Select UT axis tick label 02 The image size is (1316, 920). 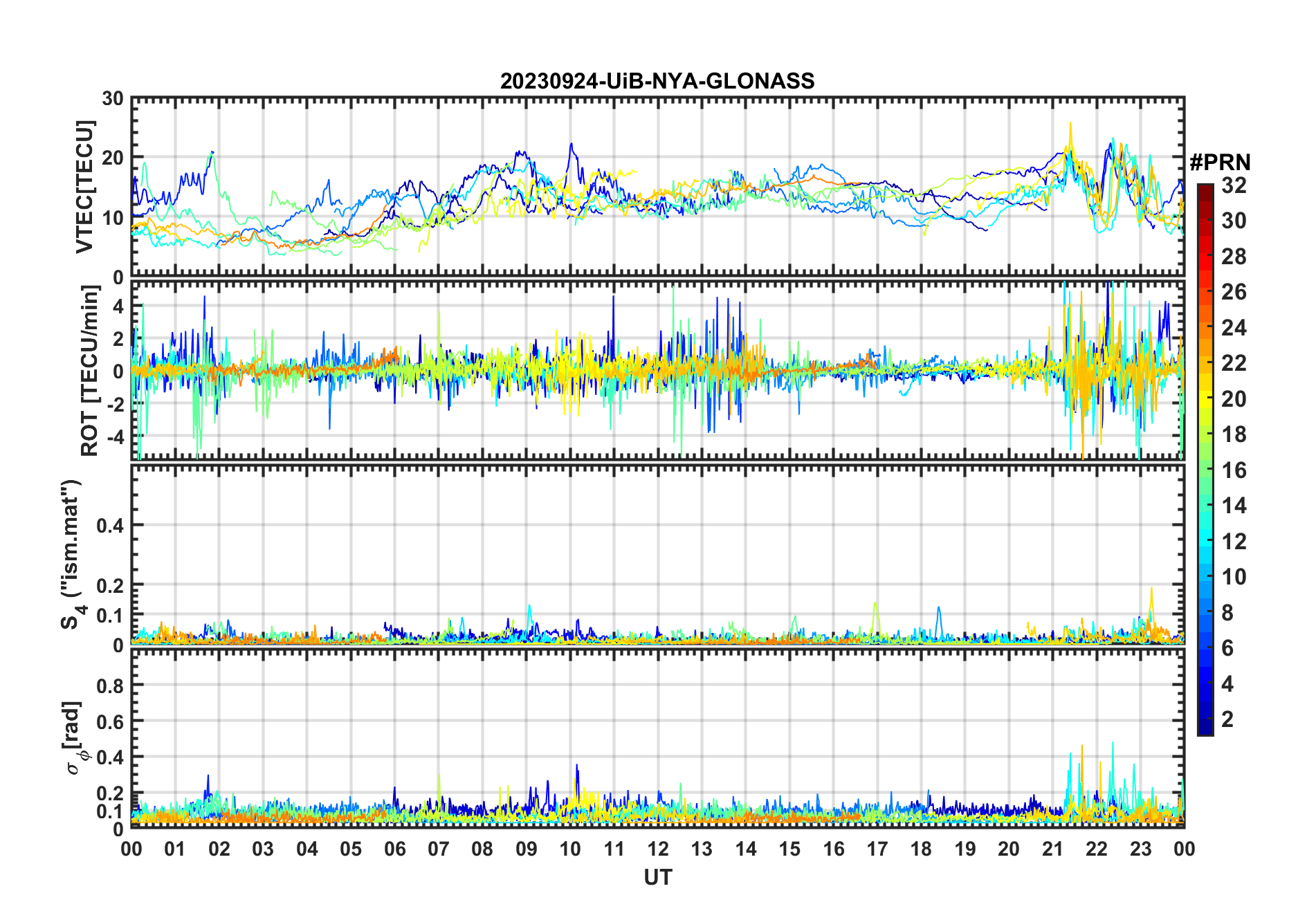pos(219,849)
